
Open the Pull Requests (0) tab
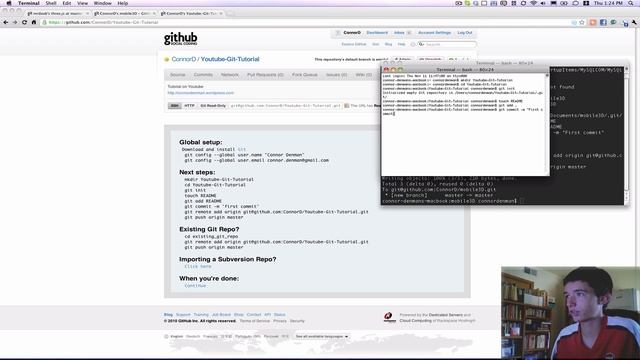(x=265, y=75)
